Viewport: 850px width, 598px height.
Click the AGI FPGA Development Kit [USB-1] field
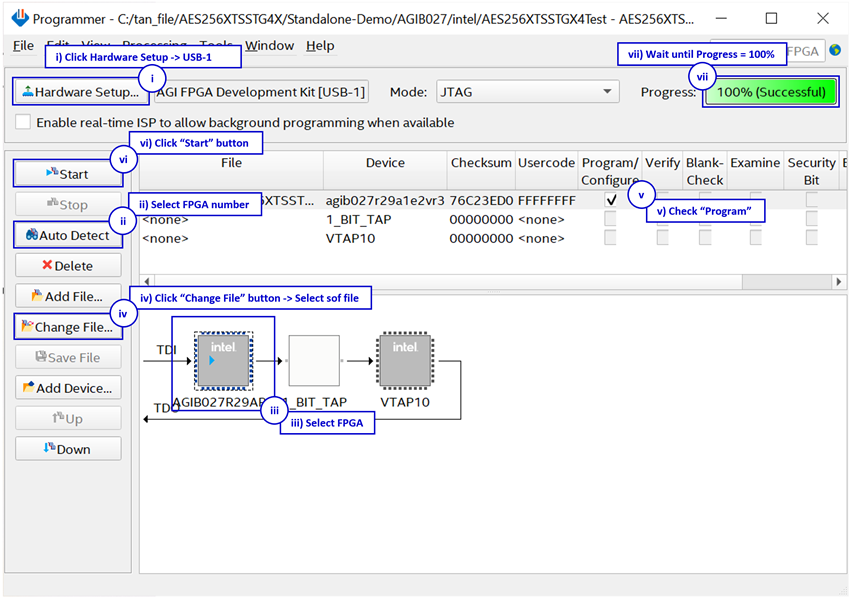[261, 92]
